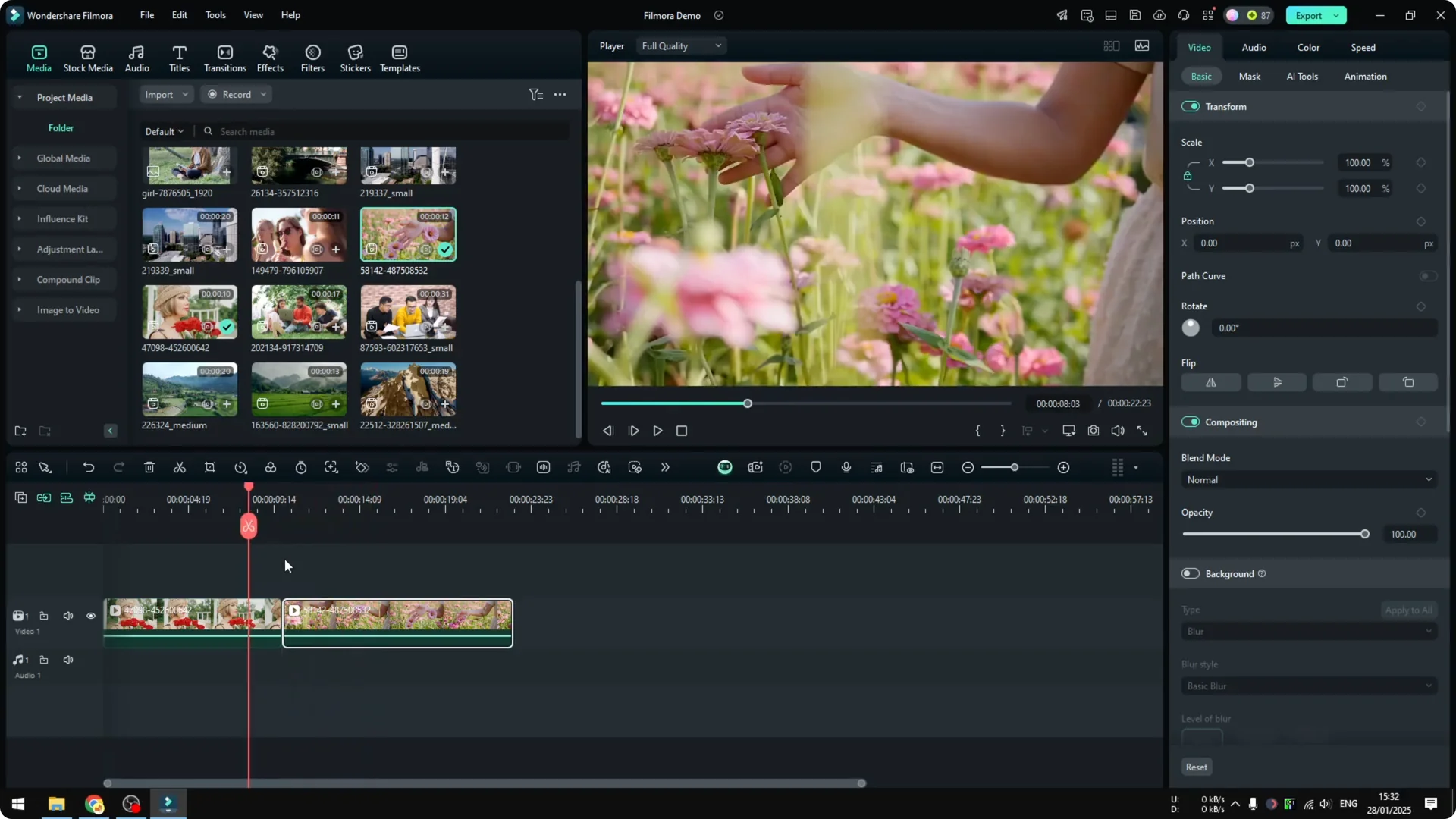Select the Stickers panel icon
This screenshot has width=1456, height=819.
pos(355,57)
